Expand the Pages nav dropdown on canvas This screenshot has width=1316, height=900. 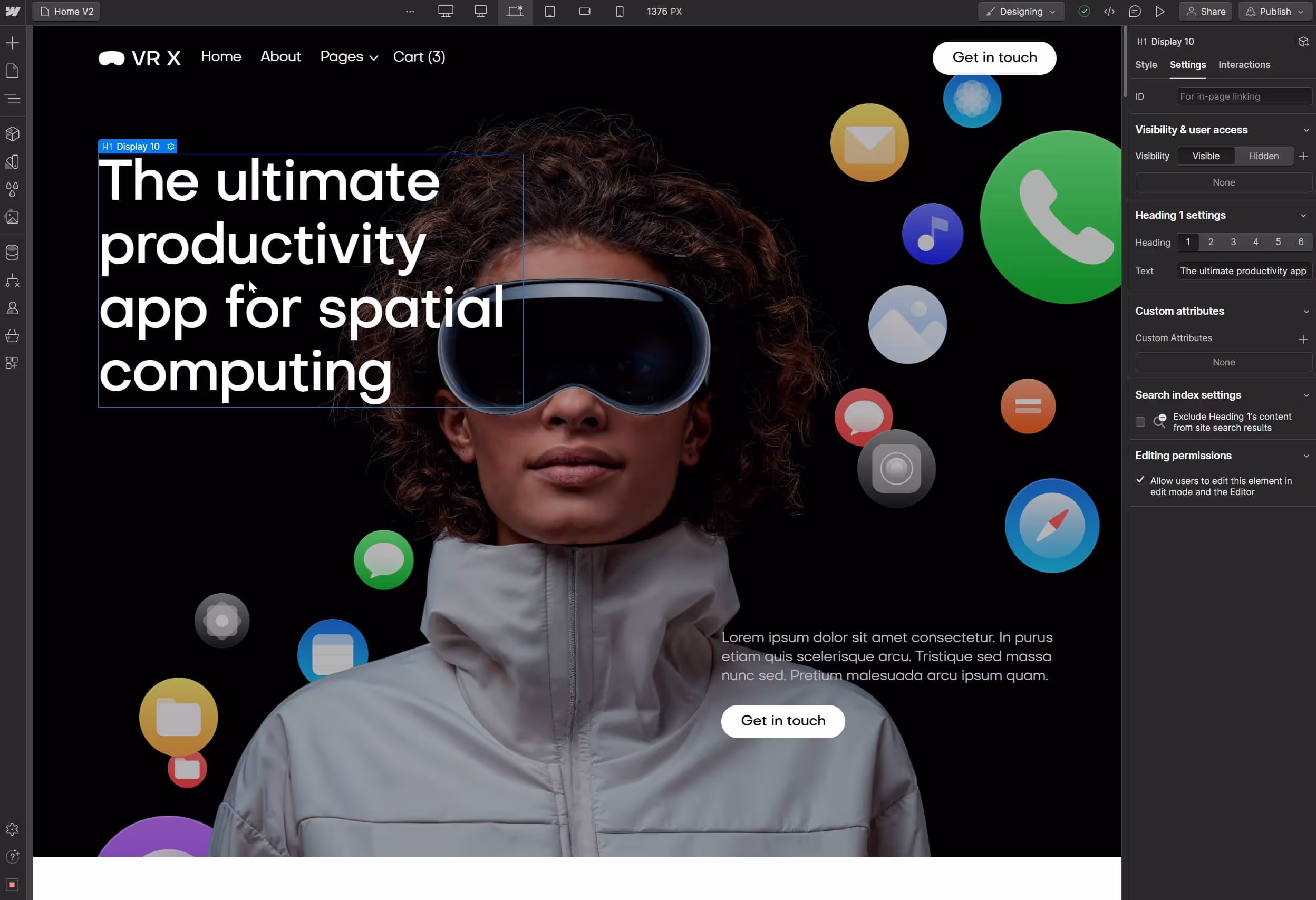coord(349,56)
